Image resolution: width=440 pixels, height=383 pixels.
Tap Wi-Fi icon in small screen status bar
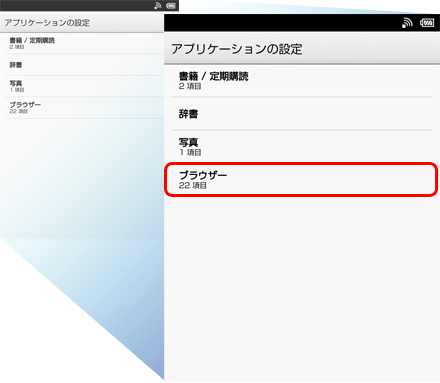tap(158, 6)
